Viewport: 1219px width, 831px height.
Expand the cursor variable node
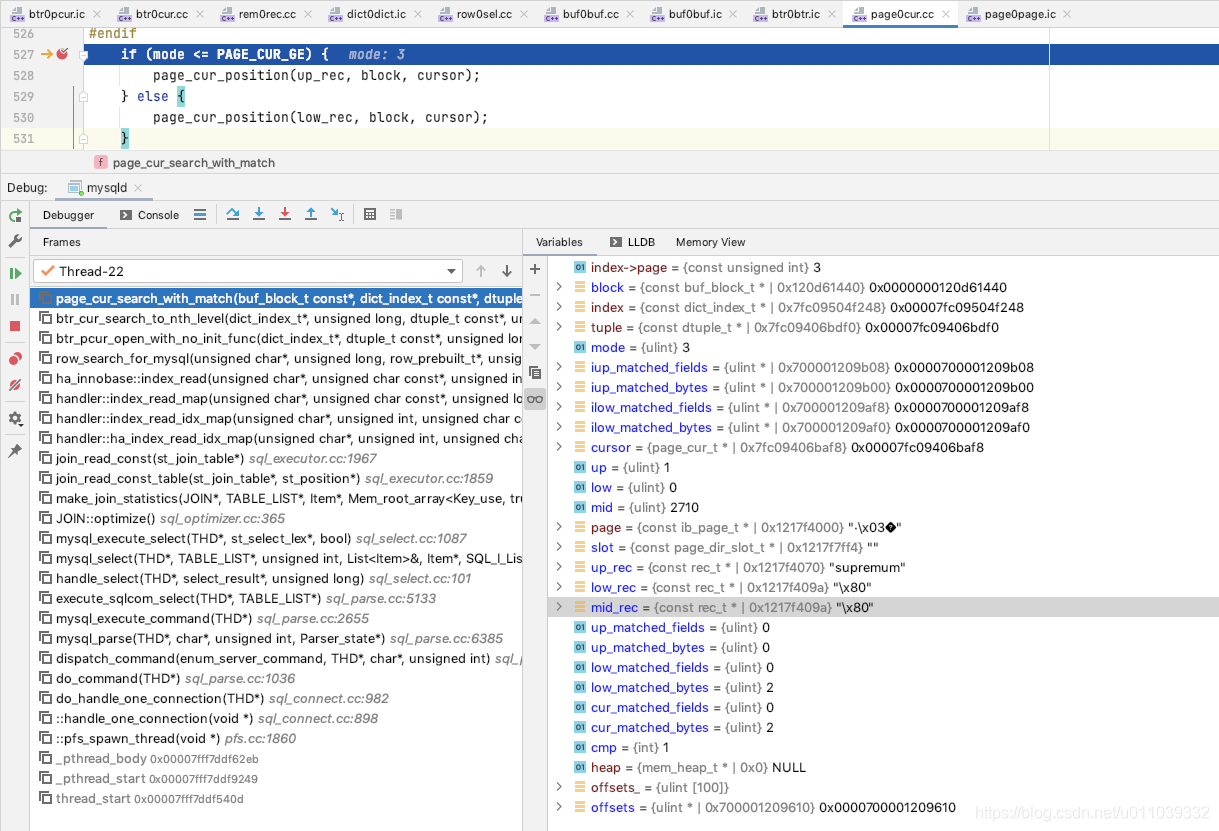coord(559,447)
